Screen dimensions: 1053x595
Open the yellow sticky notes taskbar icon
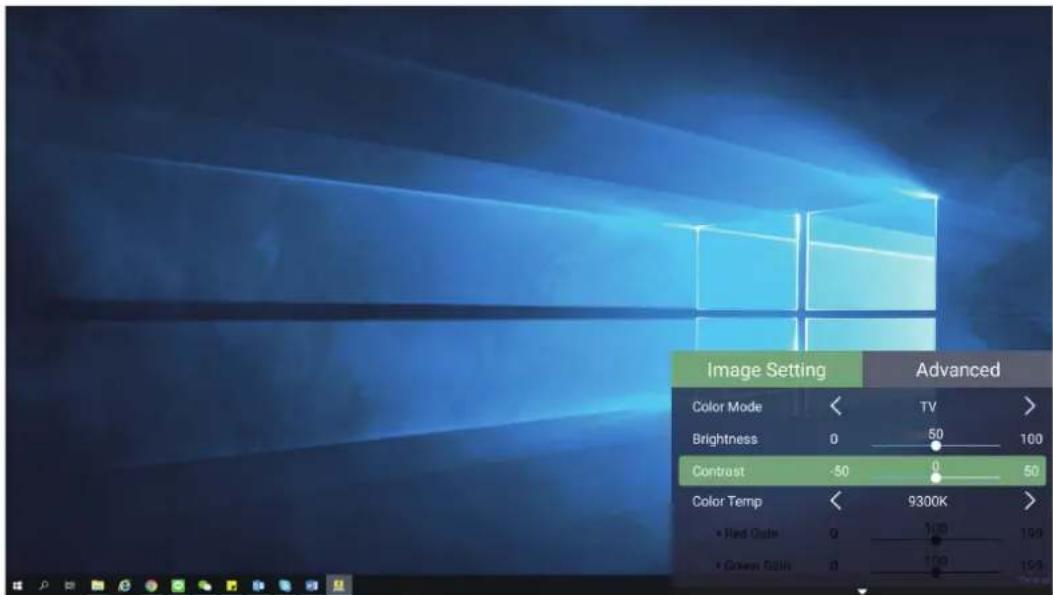click(x=232, y=586)
